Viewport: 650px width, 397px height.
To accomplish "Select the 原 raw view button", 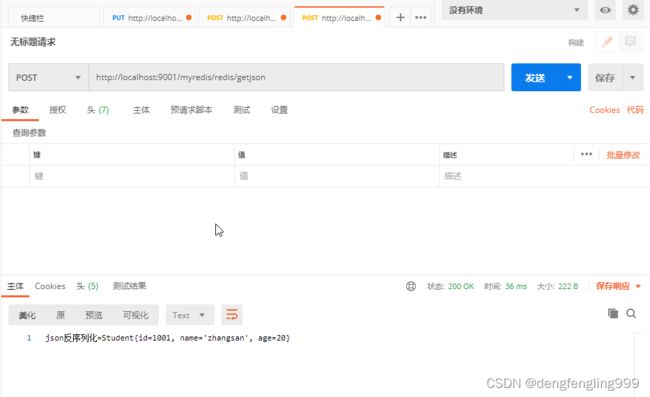I will [x=60, y=315].
